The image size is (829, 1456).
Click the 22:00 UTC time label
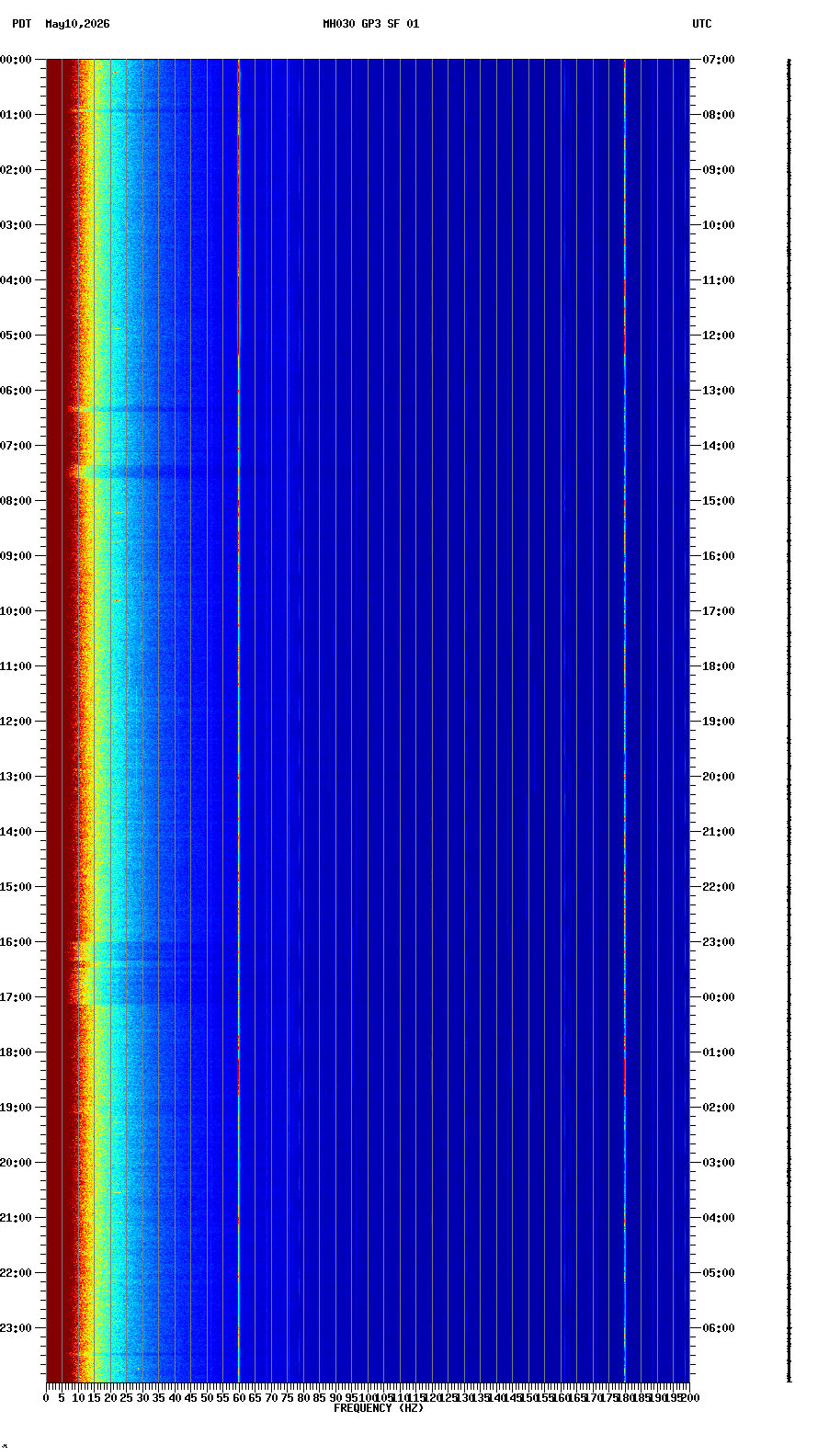point(719,887)
